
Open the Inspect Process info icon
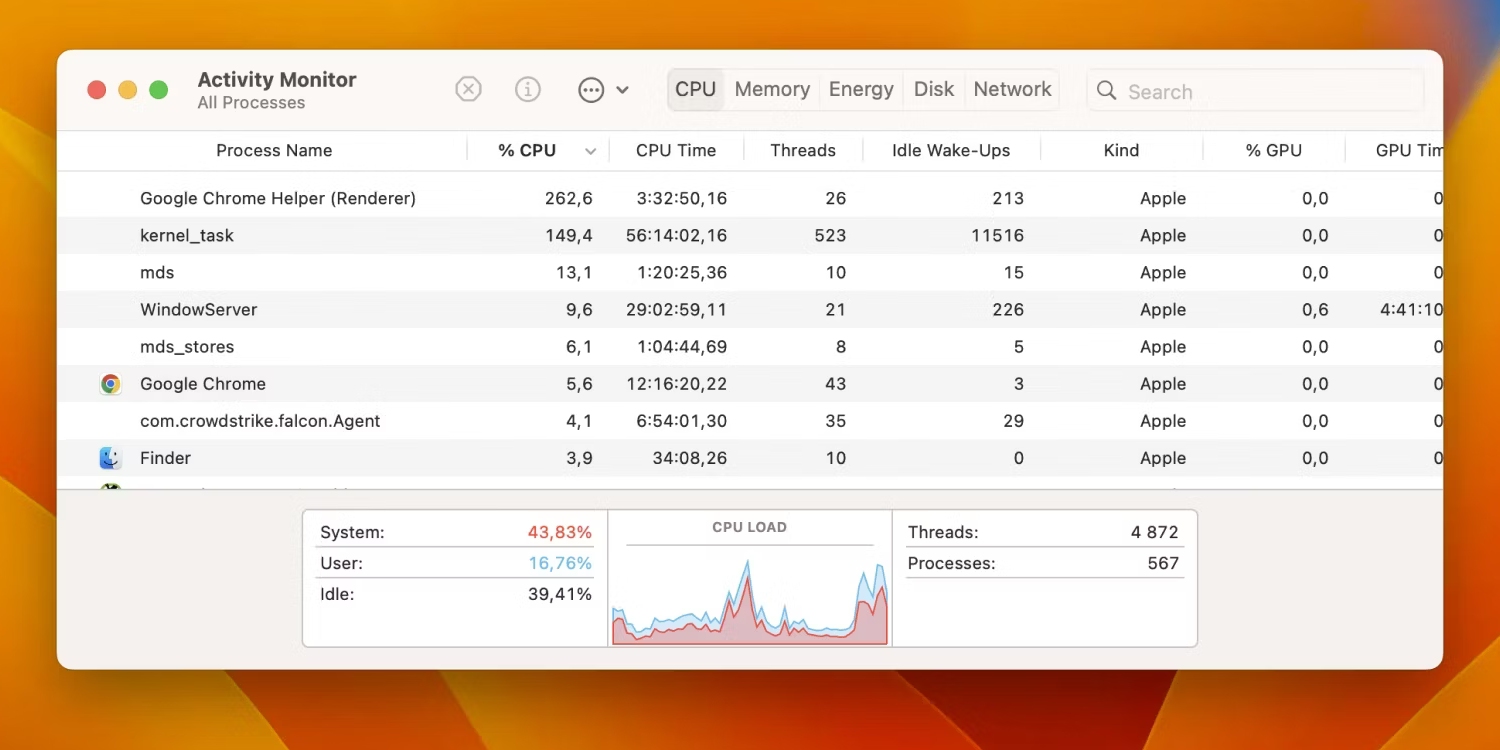pyautogui.click(x=528, y=89)
